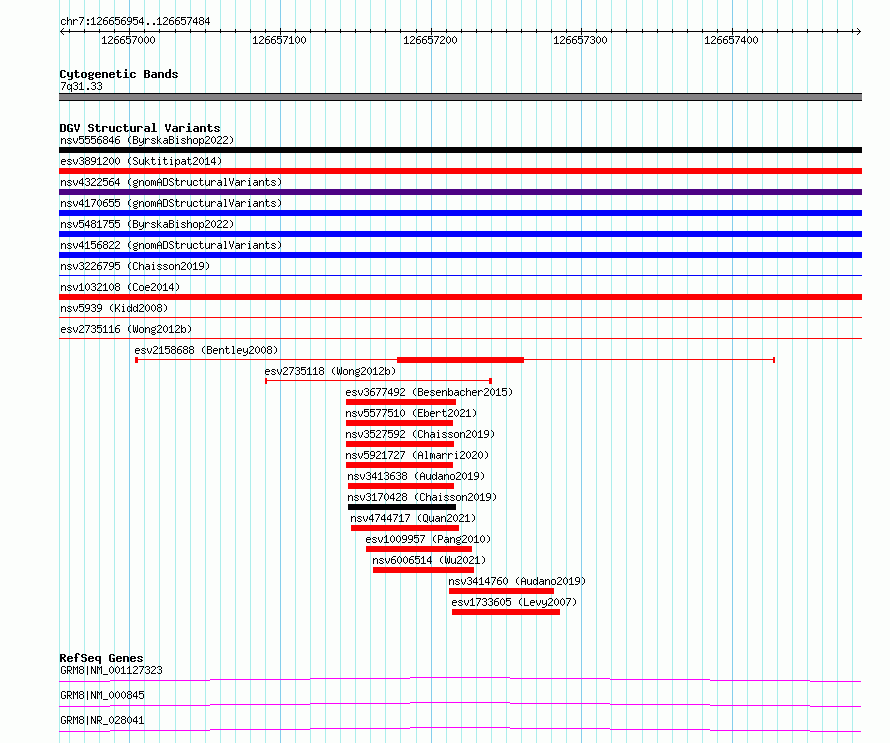Select the nsv1032108 (Coe2014) label
The height and width of the screenshot is (743, 890).
pos(120,287)
